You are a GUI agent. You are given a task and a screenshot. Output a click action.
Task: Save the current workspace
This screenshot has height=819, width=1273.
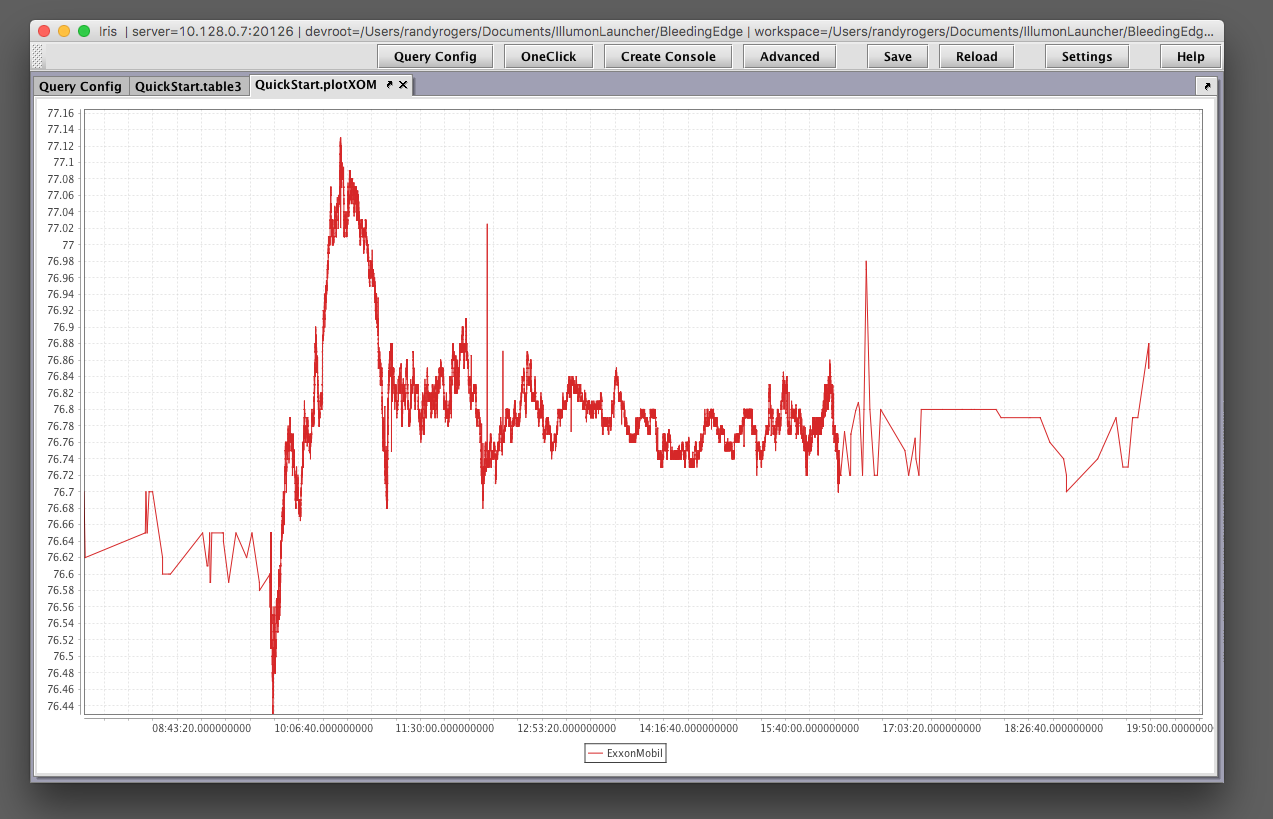coord(897,56)
